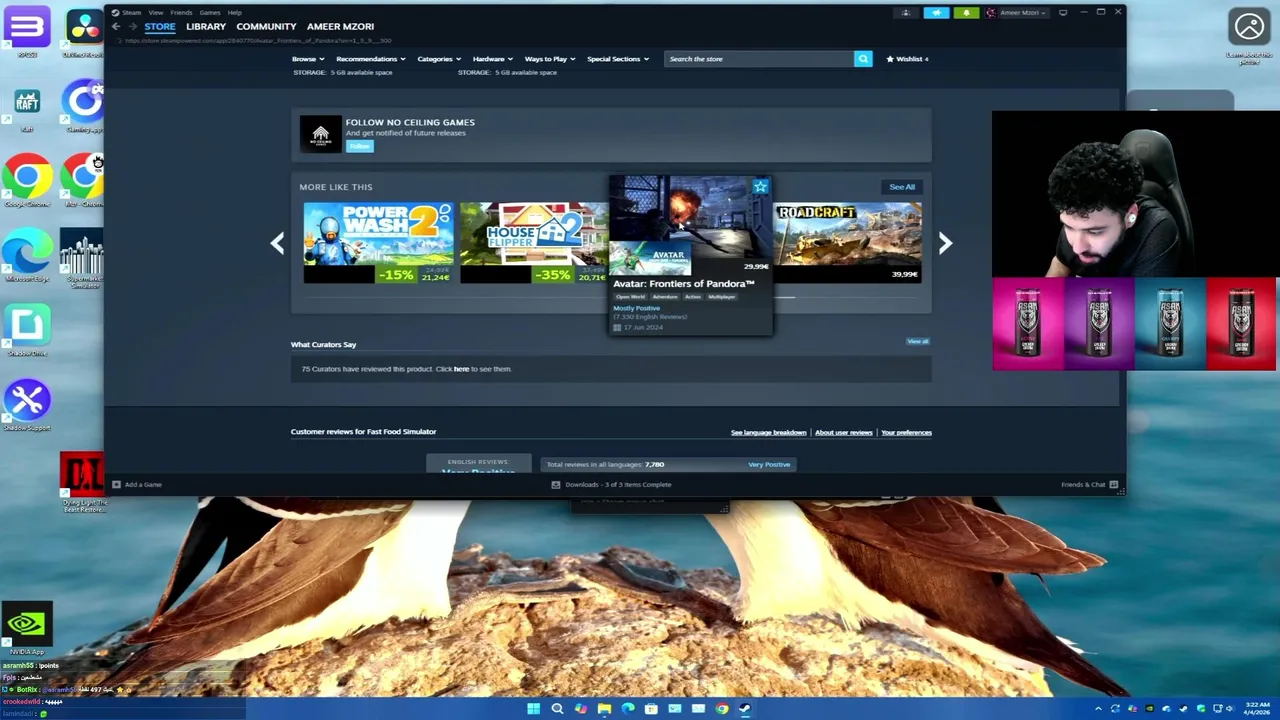Open the AMEER MZORI profile tab
Viewport: 1280px width, 720px height.
click(x=340, y=27)
